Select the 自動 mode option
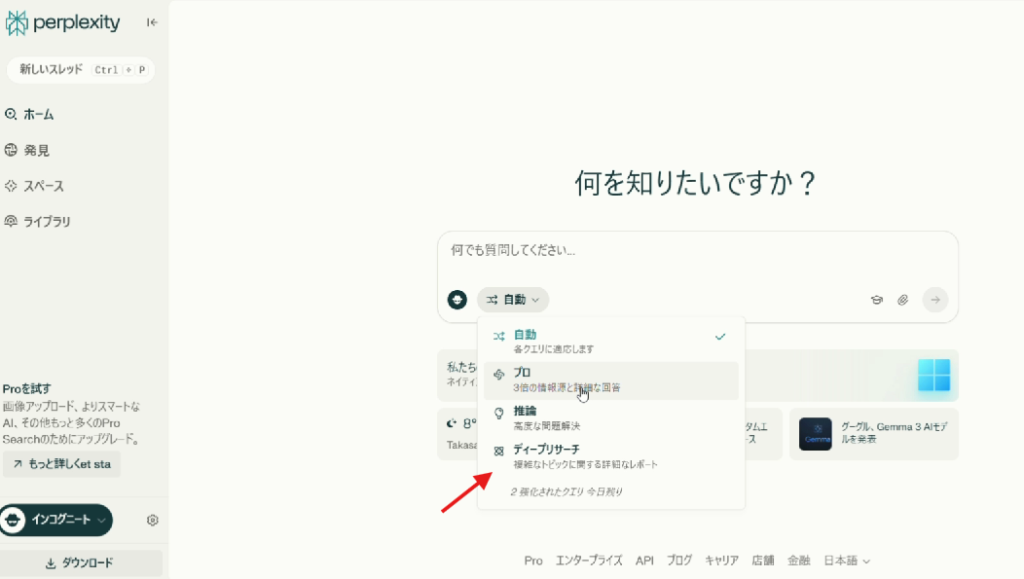This screenshot has height=579, width=1024. [611, 341]
